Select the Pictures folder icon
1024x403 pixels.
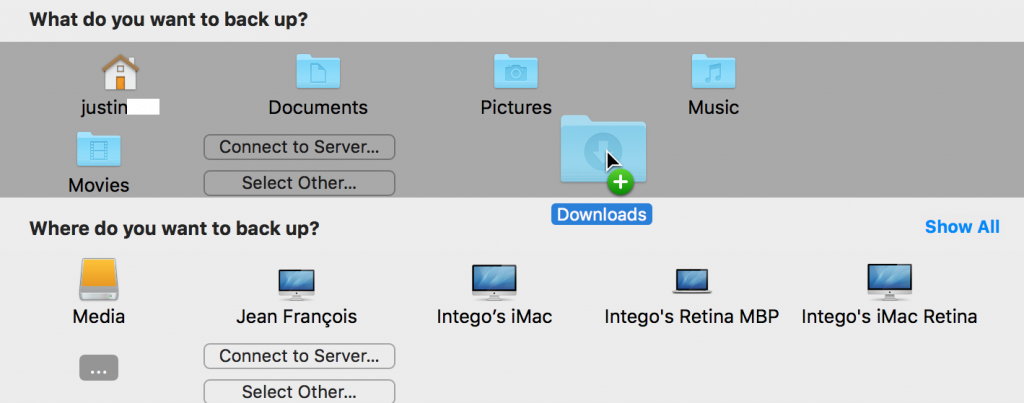coord(516,72)
